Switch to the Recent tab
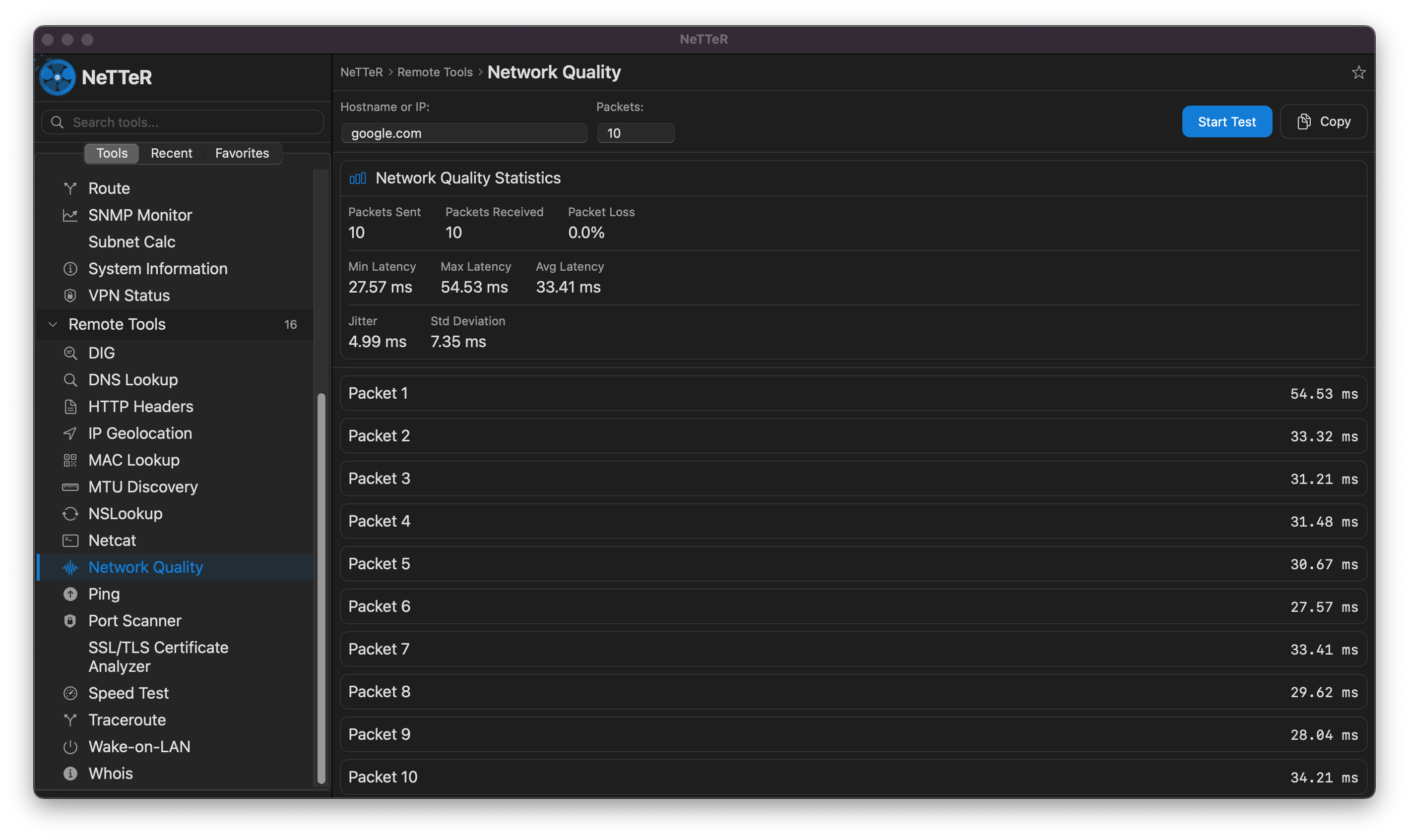1409x840 pixels. 171,153
